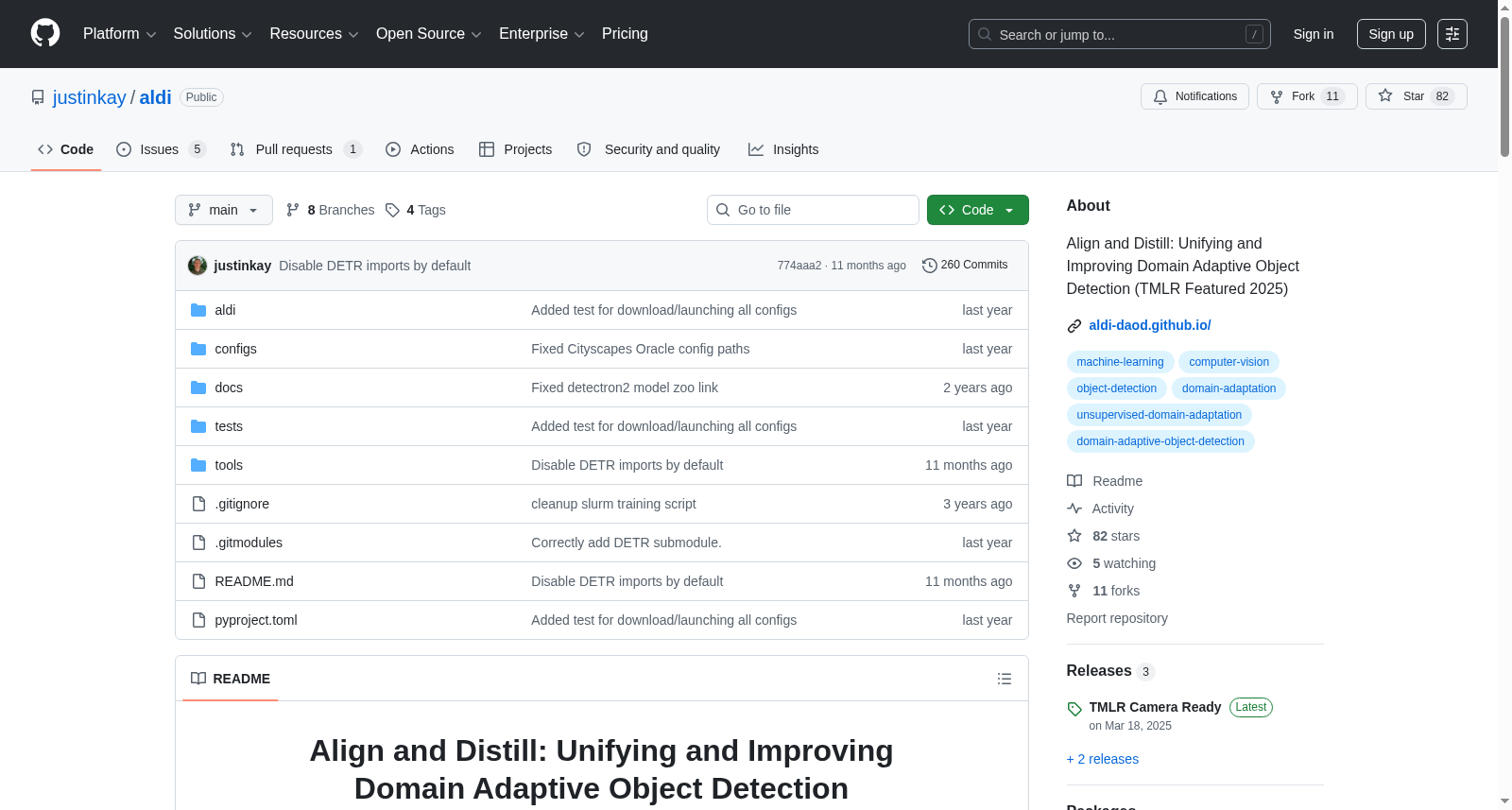The width and height of the screenshot is (1512, 810).
Task: Click the .gitignore file icon
Action: (198, 504)
